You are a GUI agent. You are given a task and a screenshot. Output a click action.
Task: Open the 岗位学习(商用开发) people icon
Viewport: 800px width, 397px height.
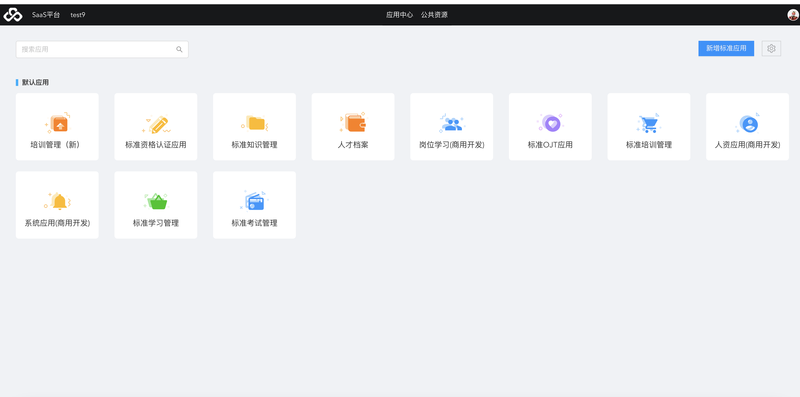[452, 123]
